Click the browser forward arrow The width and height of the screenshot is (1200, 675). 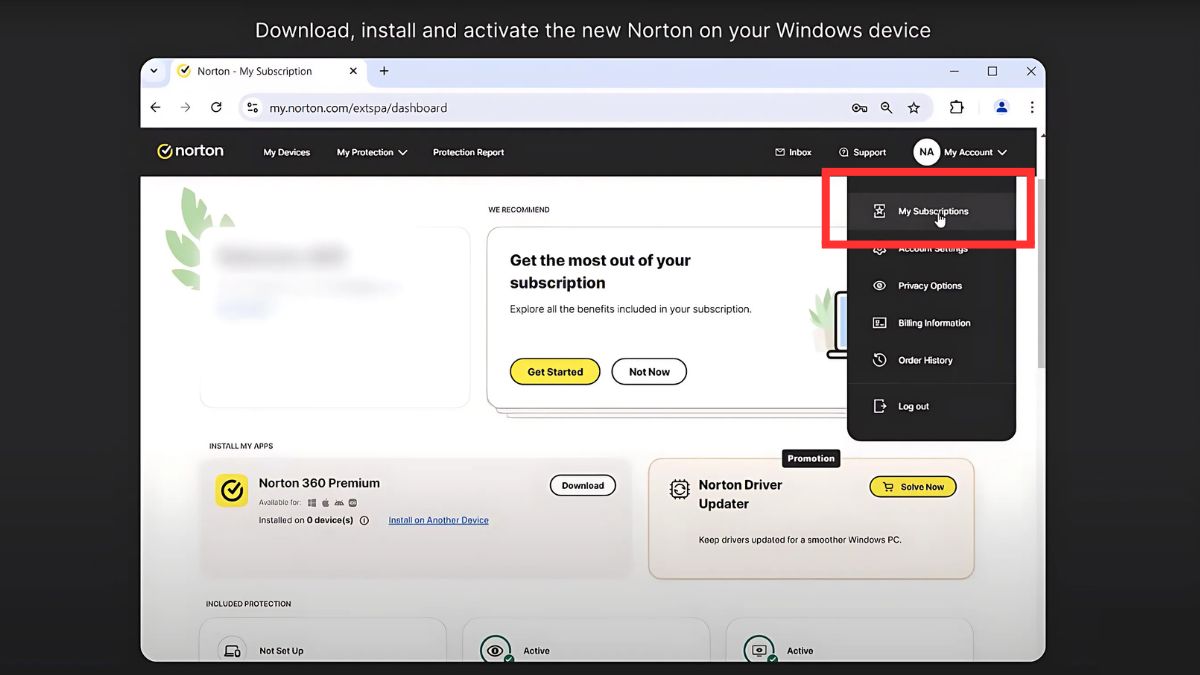(x=185, y=107)
